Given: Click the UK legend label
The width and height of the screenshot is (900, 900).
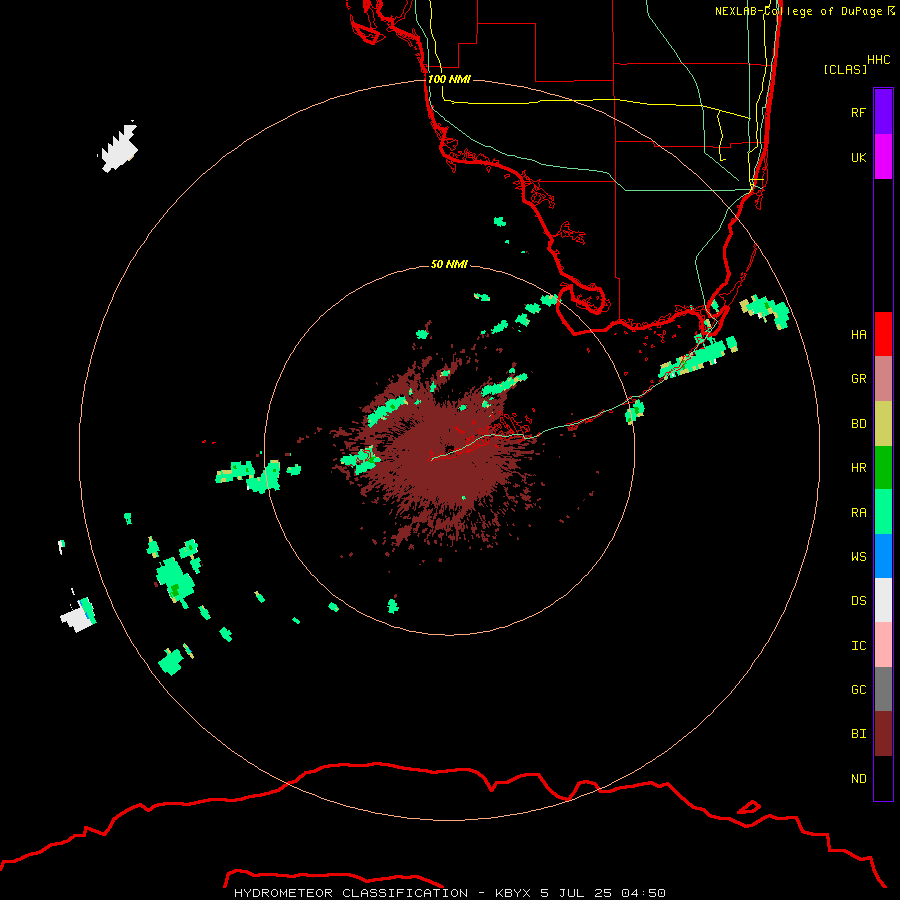Looking at the screenshot, I should tap(859, 157).
